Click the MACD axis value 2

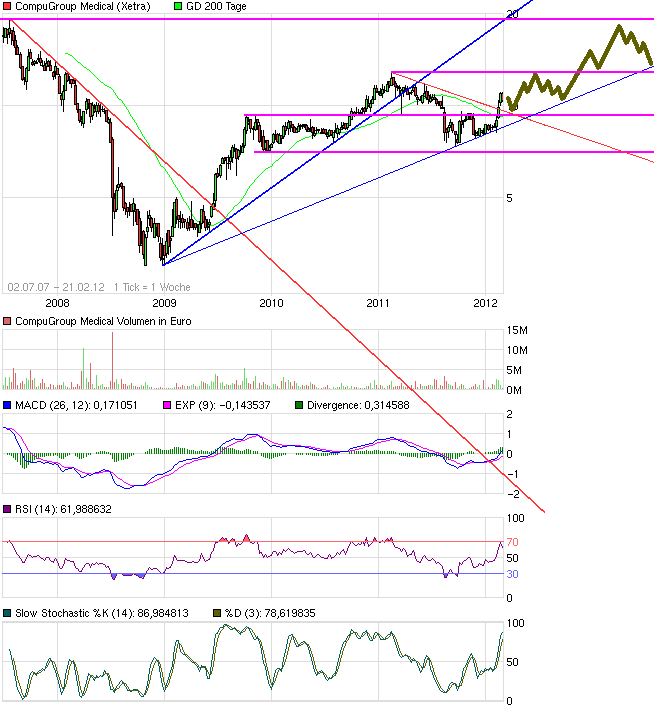pyautogui.click(x=510, y=414)
